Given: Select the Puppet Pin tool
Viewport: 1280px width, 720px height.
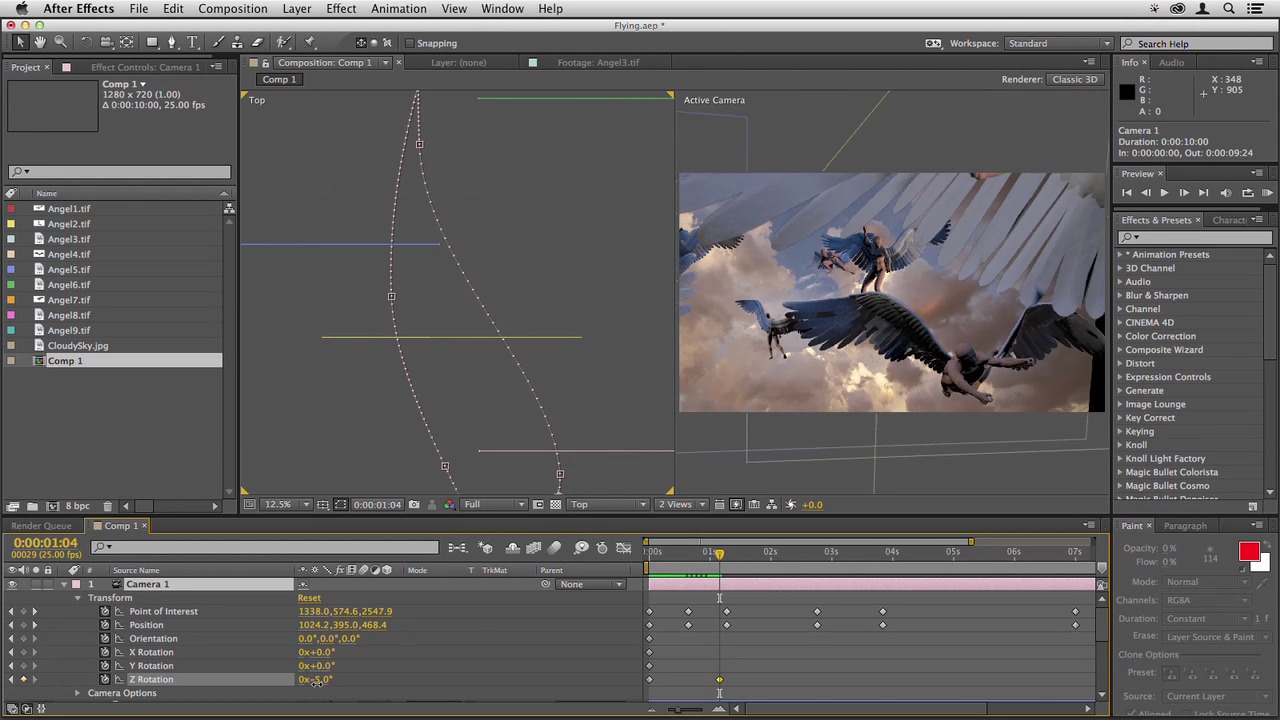Looking at the screenshot, I should point(309,42).
